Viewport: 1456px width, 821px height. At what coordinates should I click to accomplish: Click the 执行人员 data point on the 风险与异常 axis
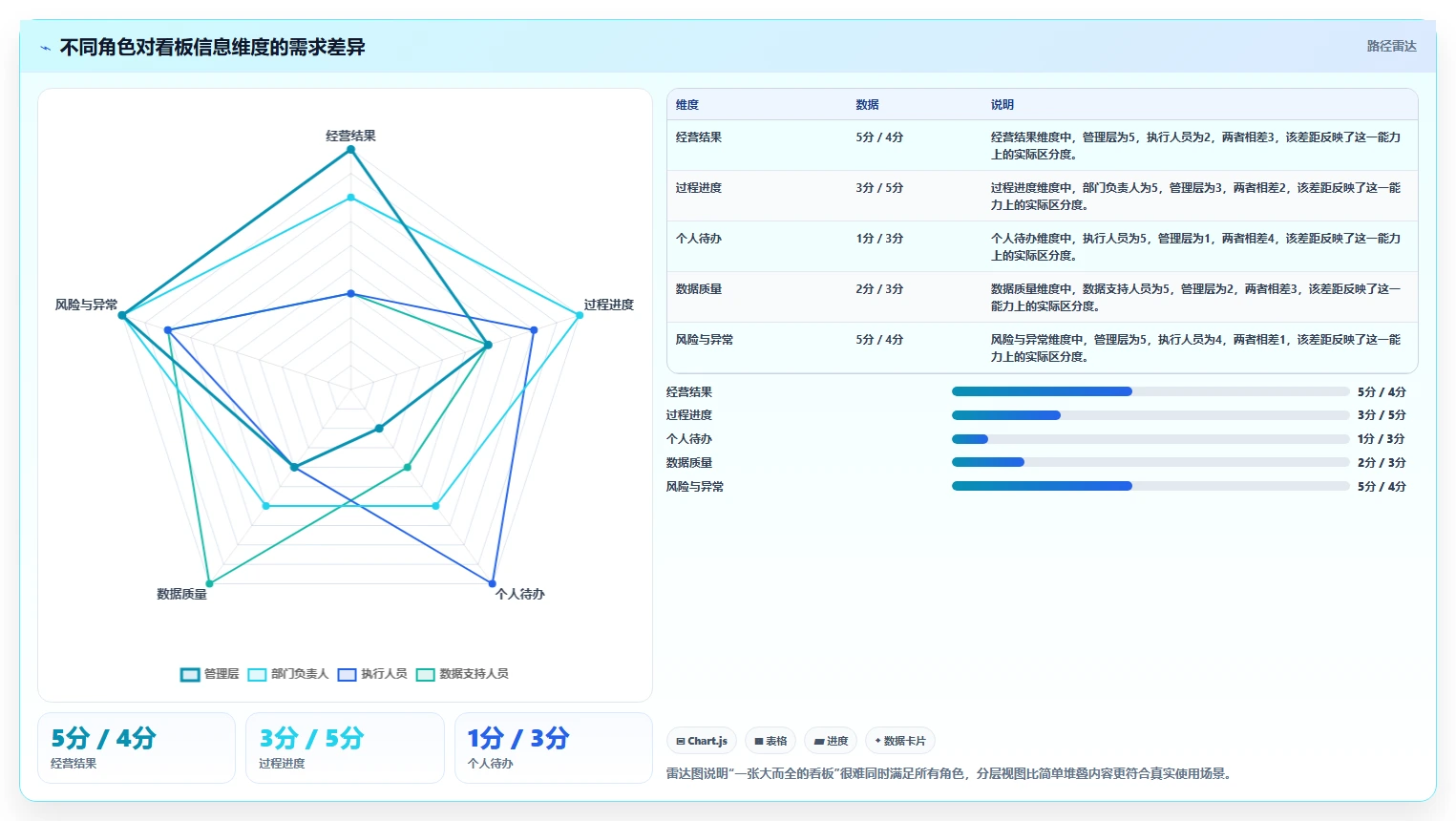coord(168,330)
